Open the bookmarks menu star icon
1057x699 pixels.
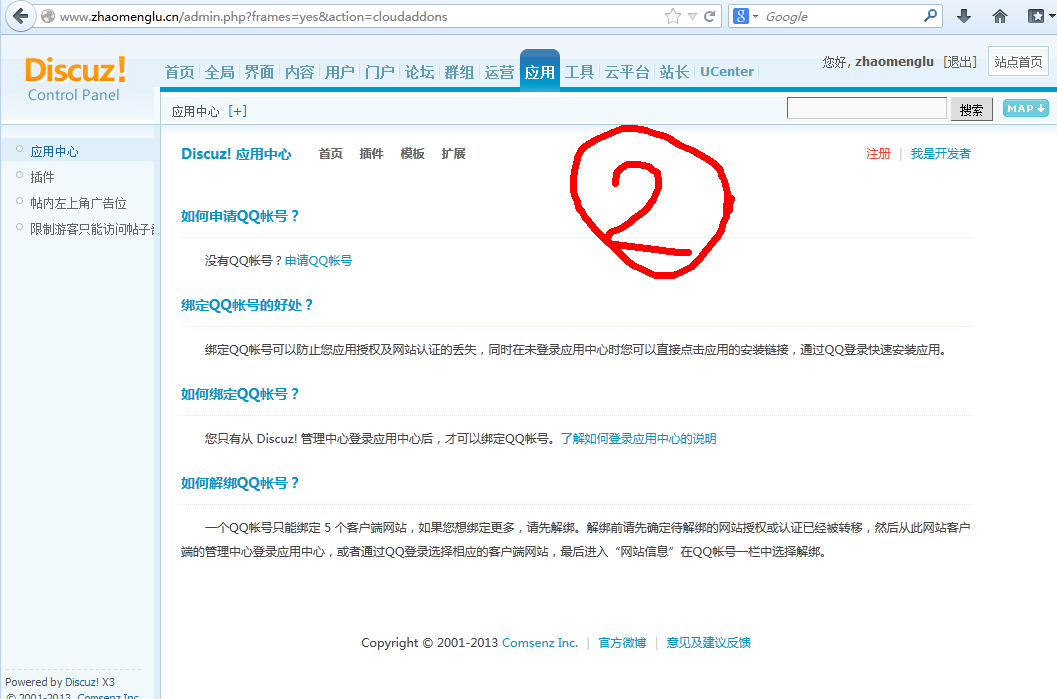(1036, 16)
